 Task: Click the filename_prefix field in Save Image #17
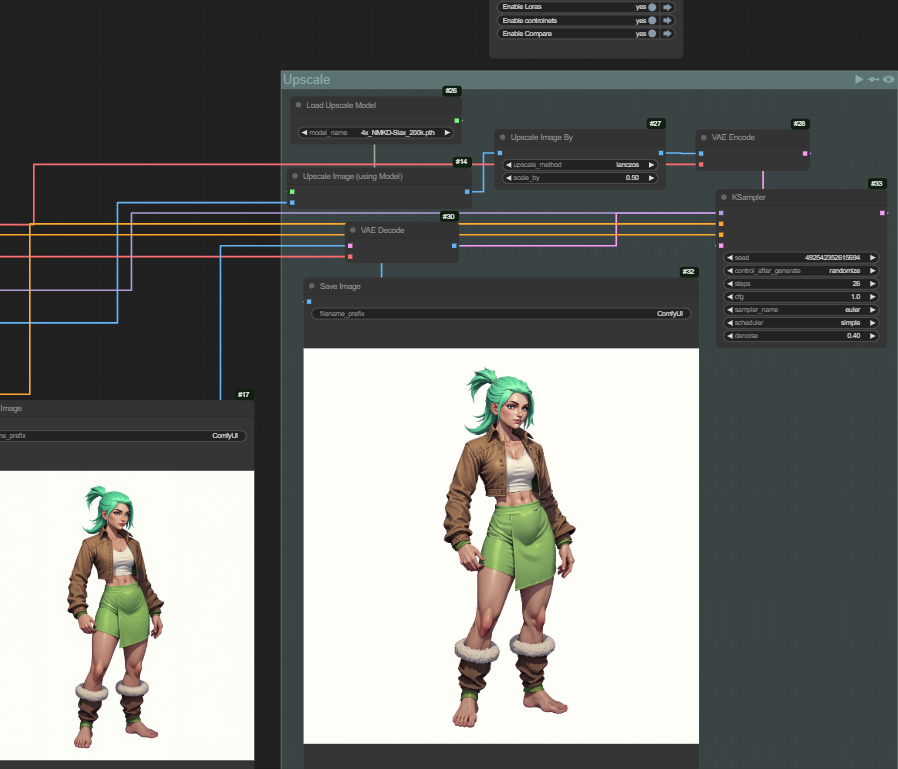(x=123, y=436)
